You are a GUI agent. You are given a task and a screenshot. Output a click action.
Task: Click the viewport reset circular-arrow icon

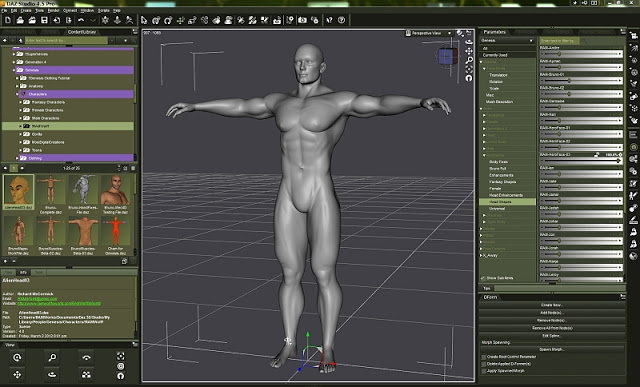(469, 78)
